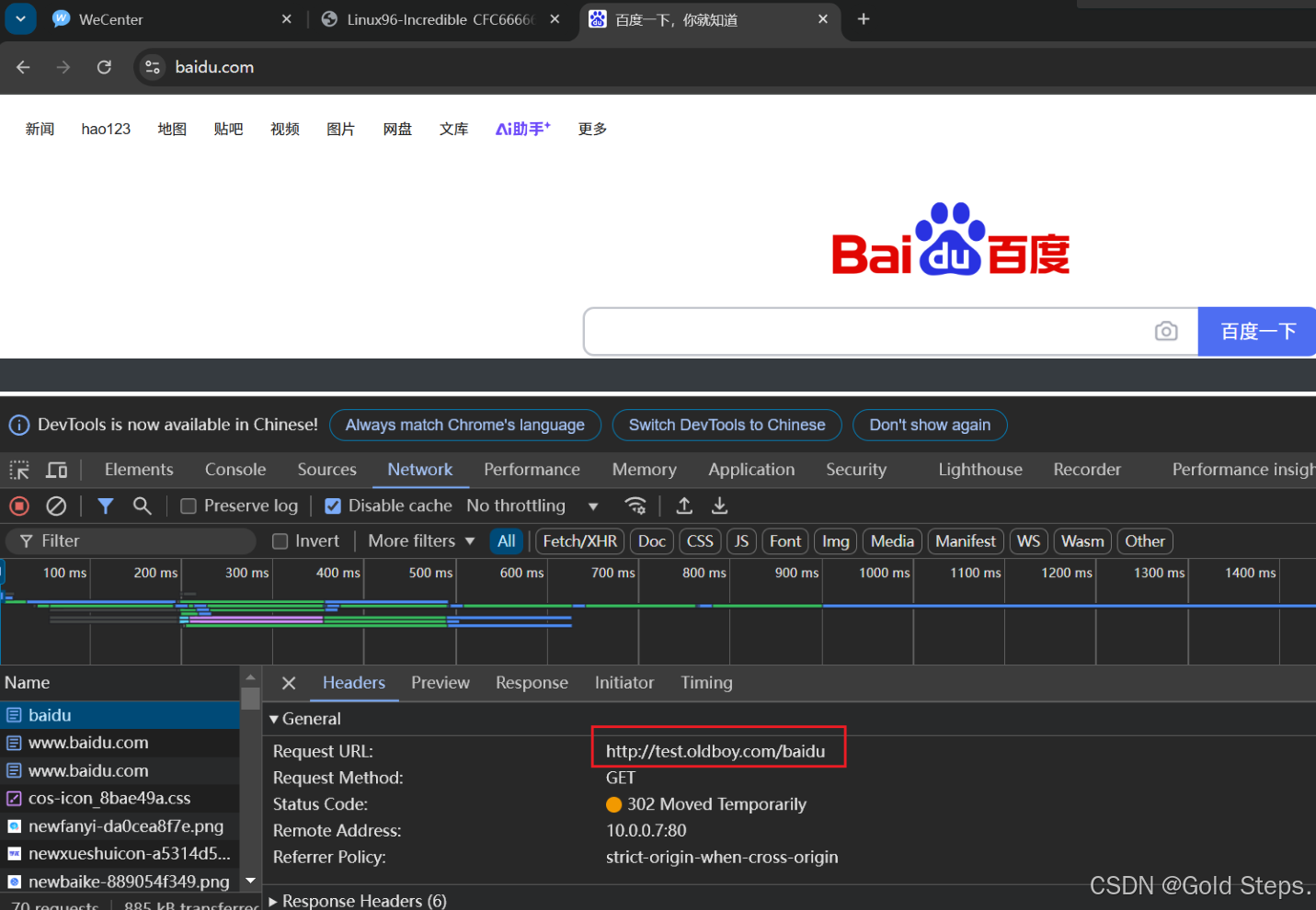Click Always match Chrome's language

pyautogui.click(x=465, y=425)
